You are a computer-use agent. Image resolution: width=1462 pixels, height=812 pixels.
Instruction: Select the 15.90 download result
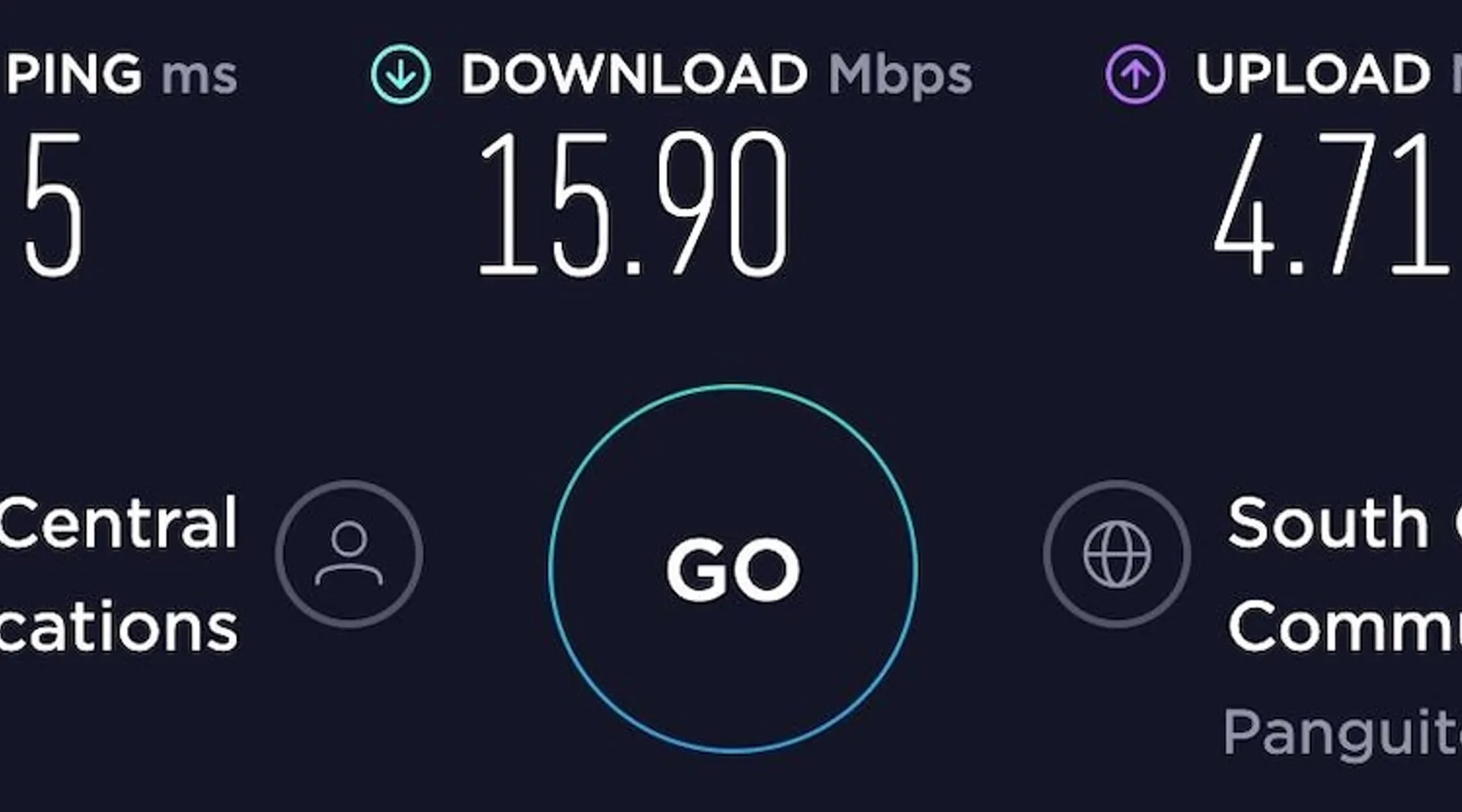633,205
